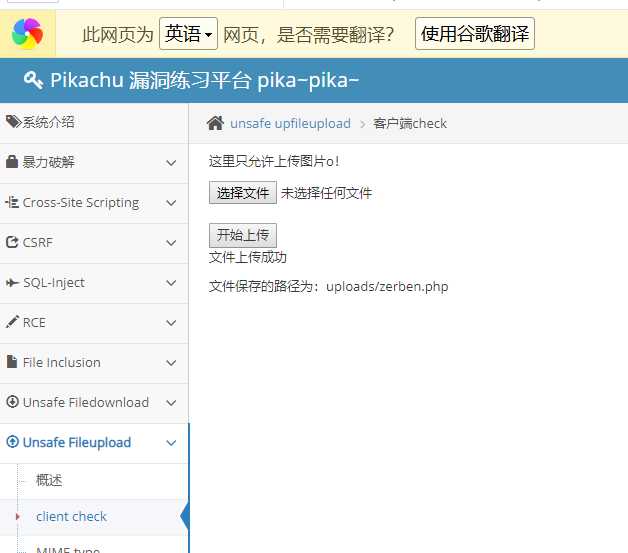
Task: Expand the File Inclusion chevron
Action: coord(171,363)
